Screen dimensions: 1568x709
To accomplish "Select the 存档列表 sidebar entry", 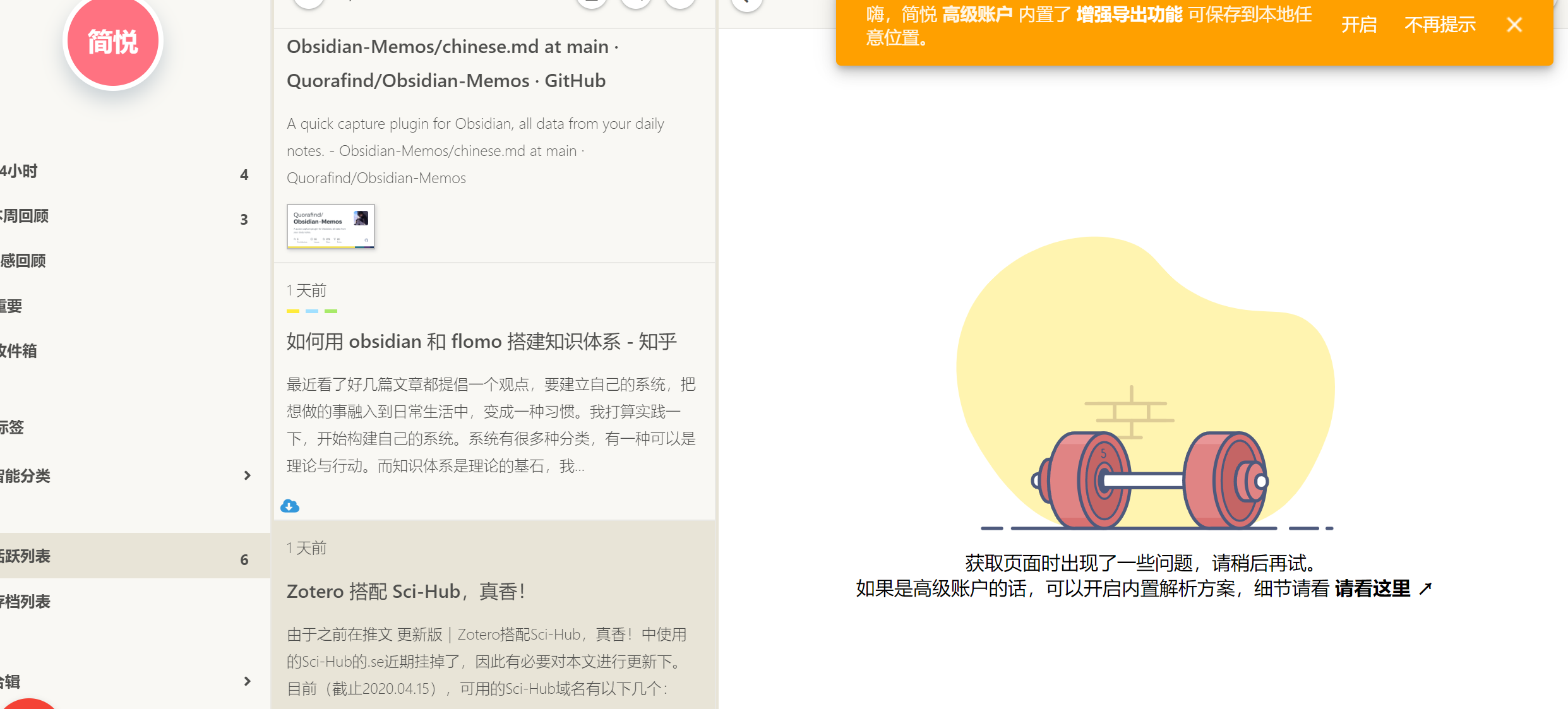I will click(135, 602).
